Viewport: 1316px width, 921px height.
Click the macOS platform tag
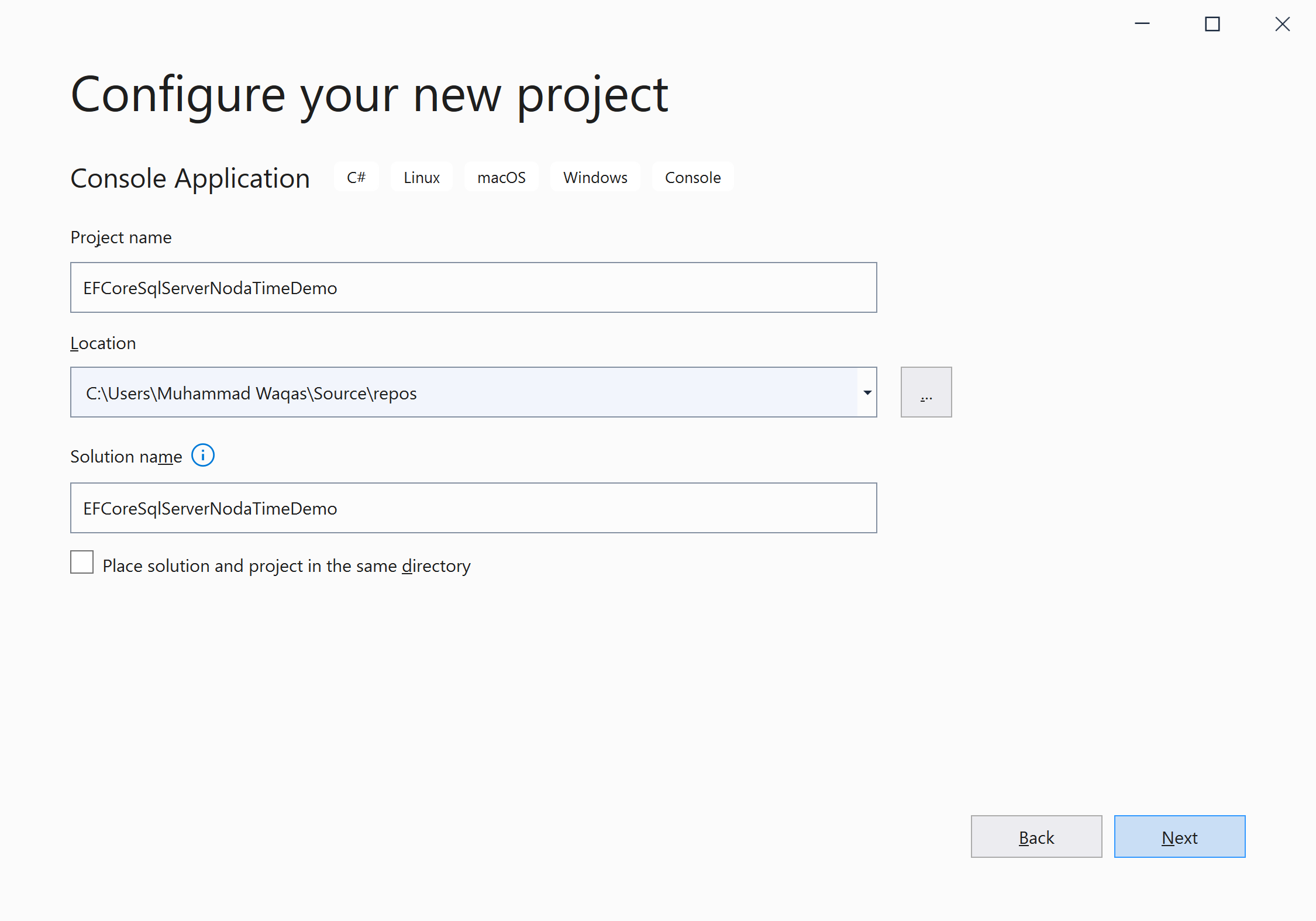(x=501, y=177)
